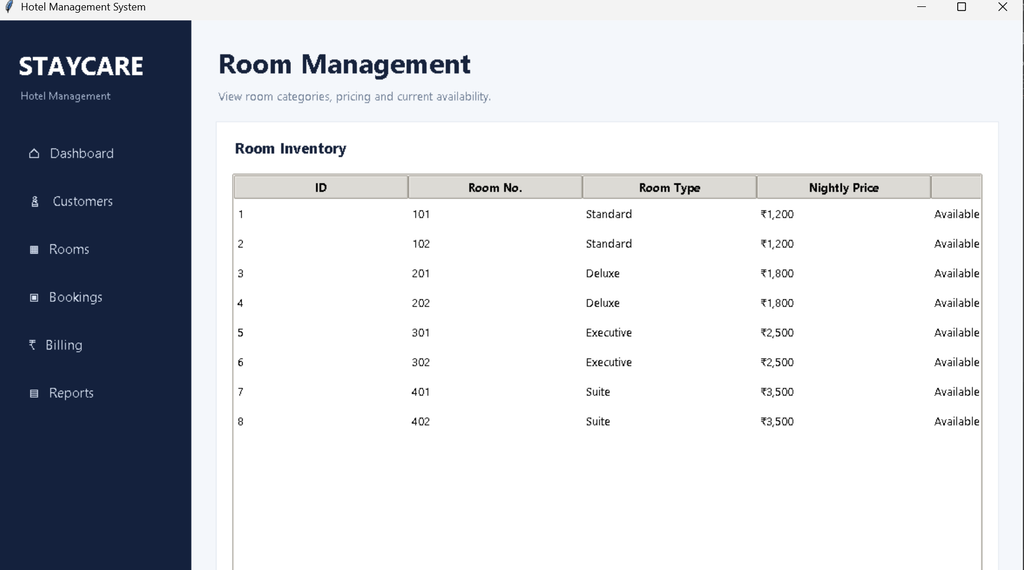This screenshot has width=1024, height=570.
Task: Open the Bookings page
Action: [x=76, y=298]
